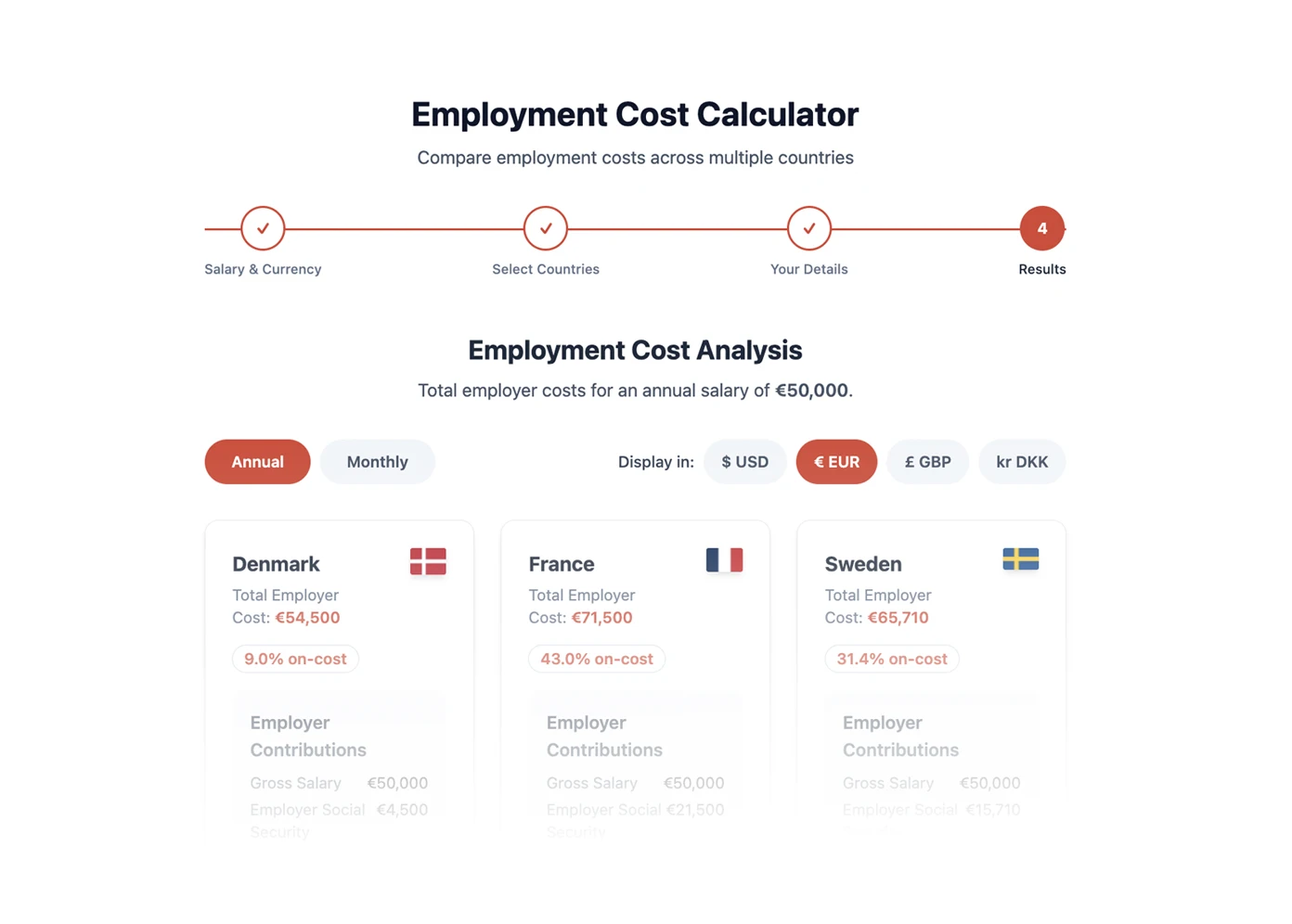
Task: Toggle the EUR display currency
Action: point(836,461)
